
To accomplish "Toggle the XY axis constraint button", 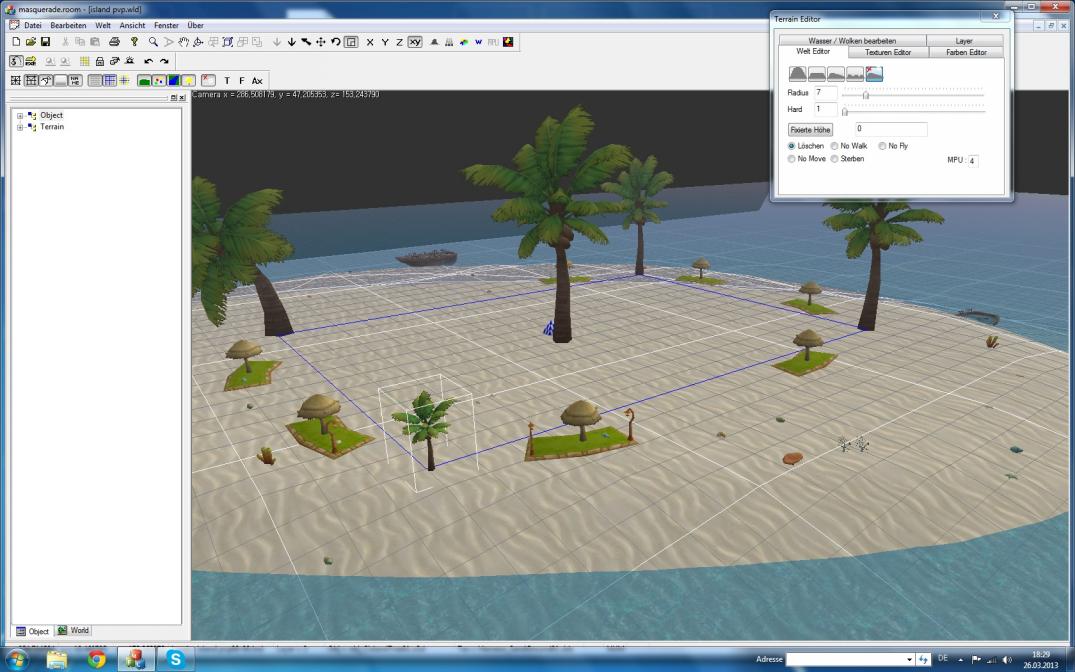I will coord(414,42).
